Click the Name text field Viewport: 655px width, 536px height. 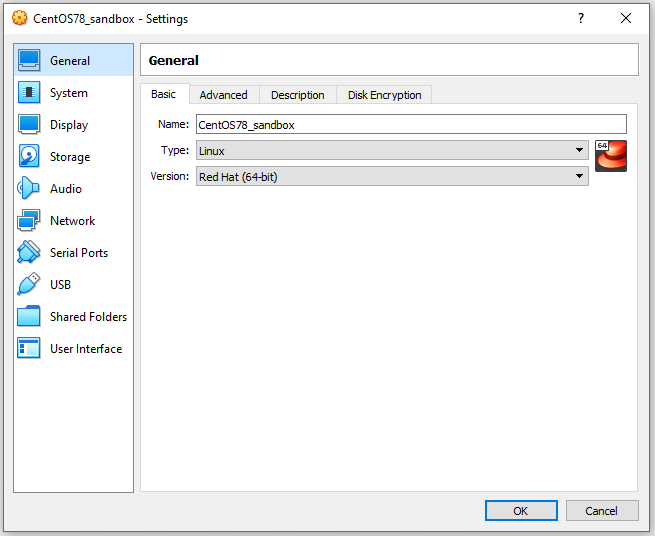(x=410, y=125)
